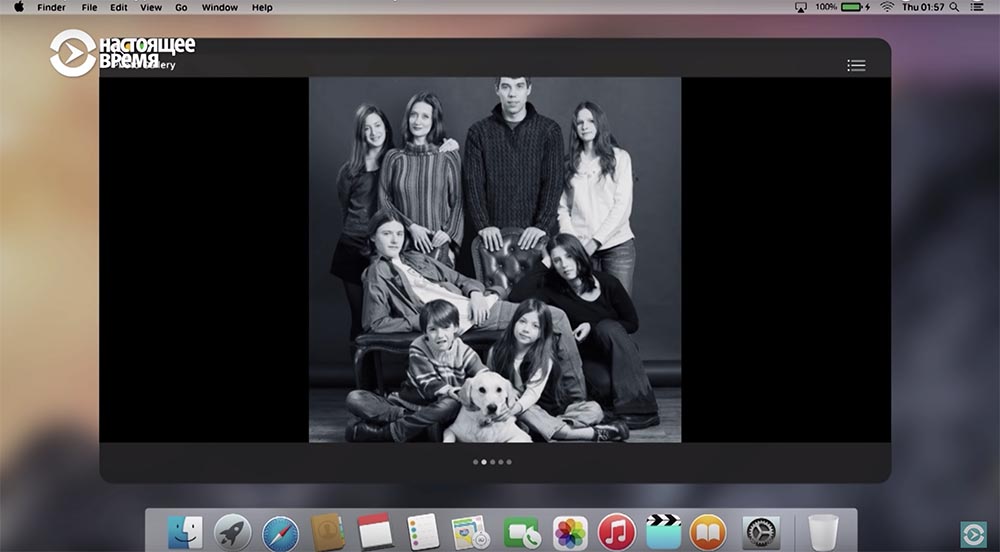
Task: Open Finder from the Dock
Action: [x=185, y=533]
